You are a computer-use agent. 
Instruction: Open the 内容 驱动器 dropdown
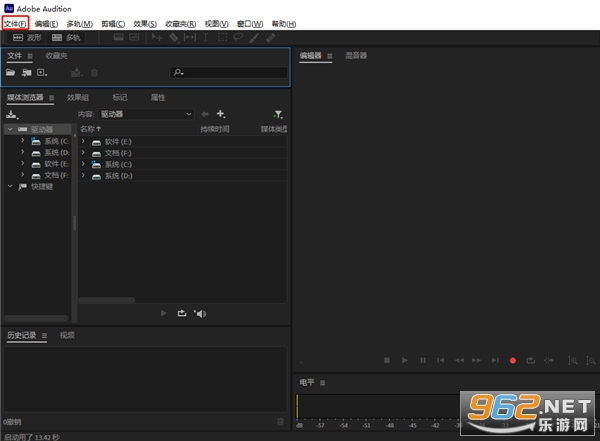click(146, 114)
